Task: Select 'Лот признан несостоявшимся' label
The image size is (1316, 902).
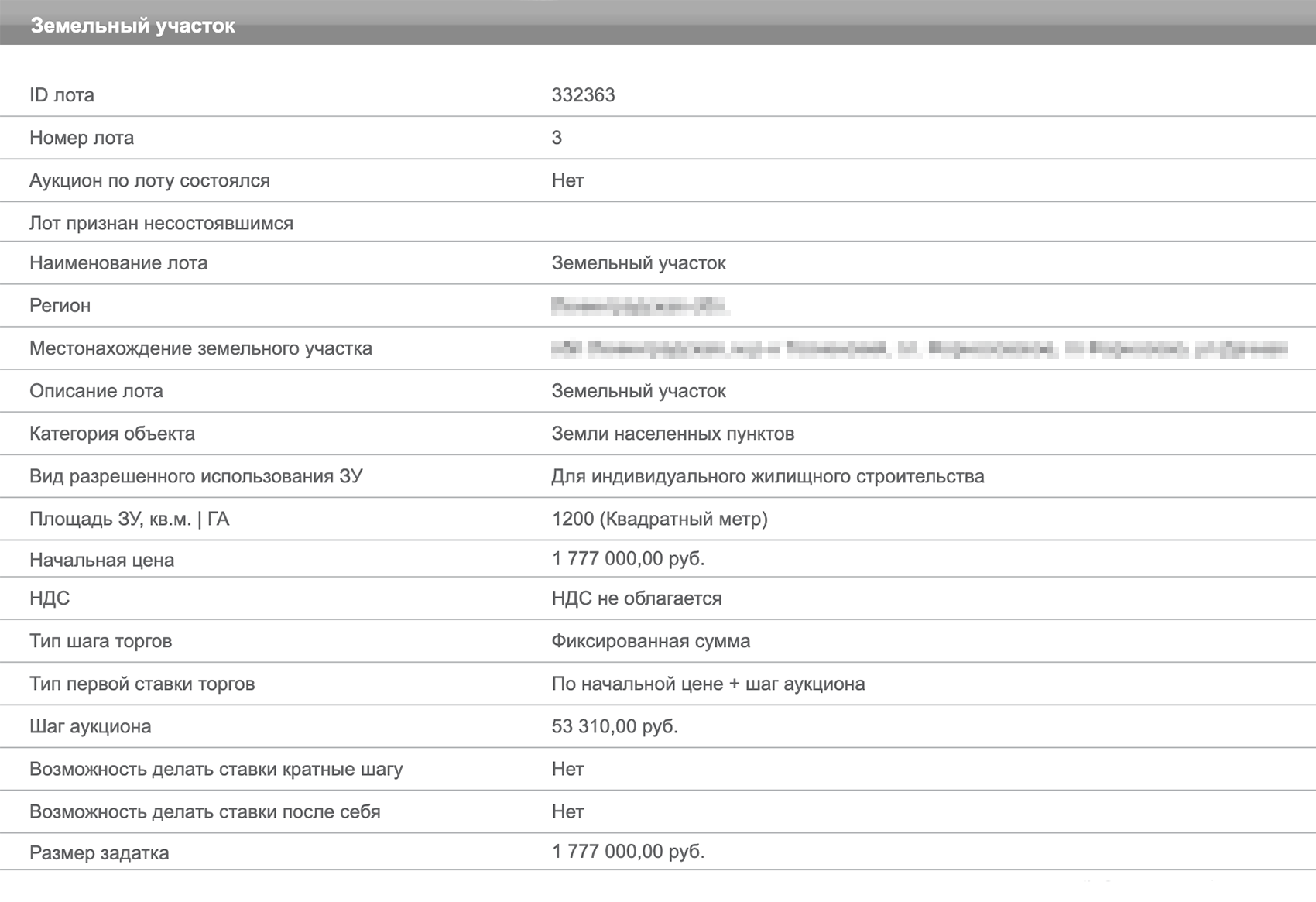Action: [161, 223]
